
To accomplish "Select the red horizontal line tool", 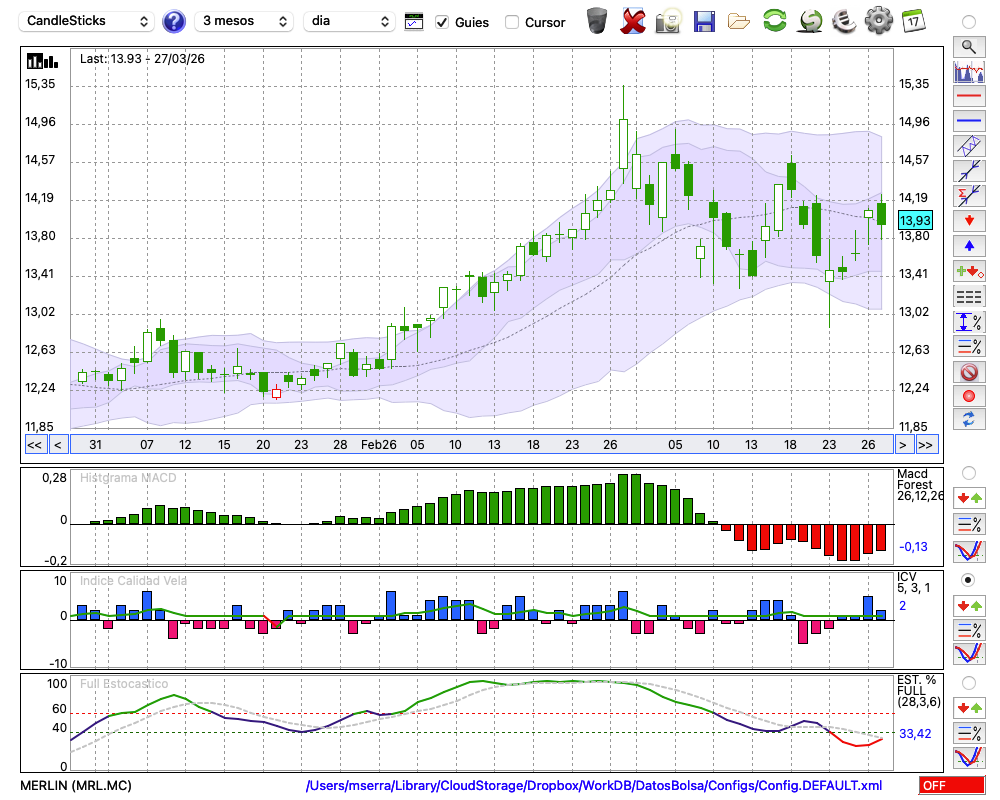I will pyautogui.click(x=968, y=97).
